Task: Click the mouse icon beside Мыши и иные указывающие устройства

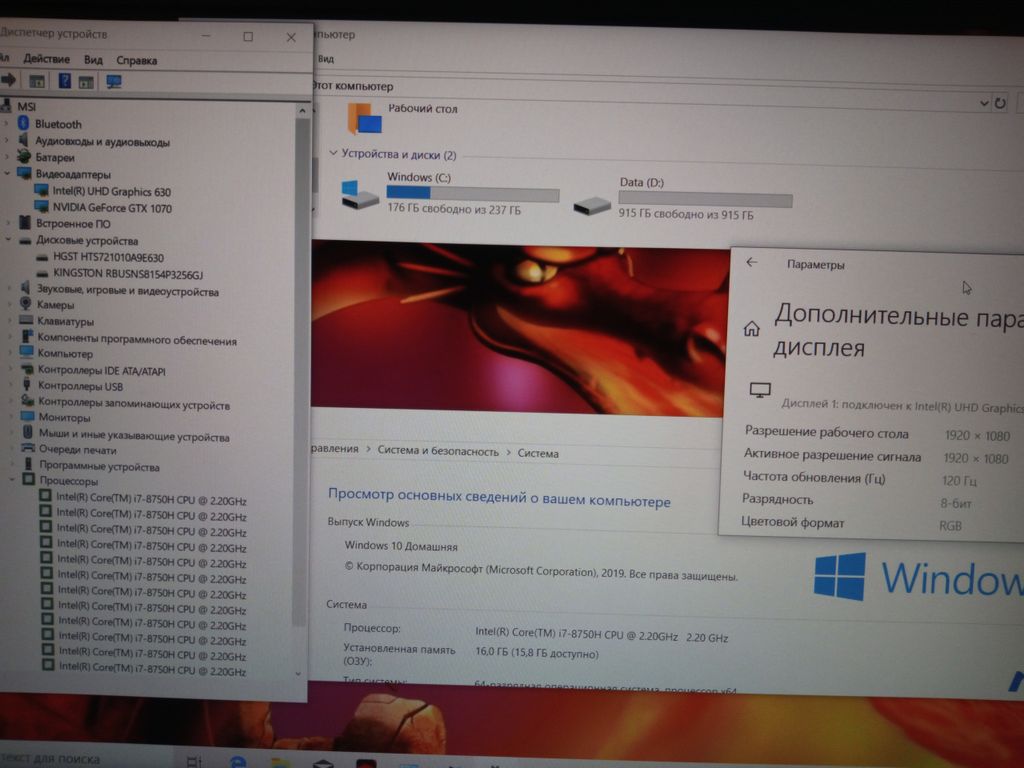Action: pyautogui.click(x=28, y=433)
